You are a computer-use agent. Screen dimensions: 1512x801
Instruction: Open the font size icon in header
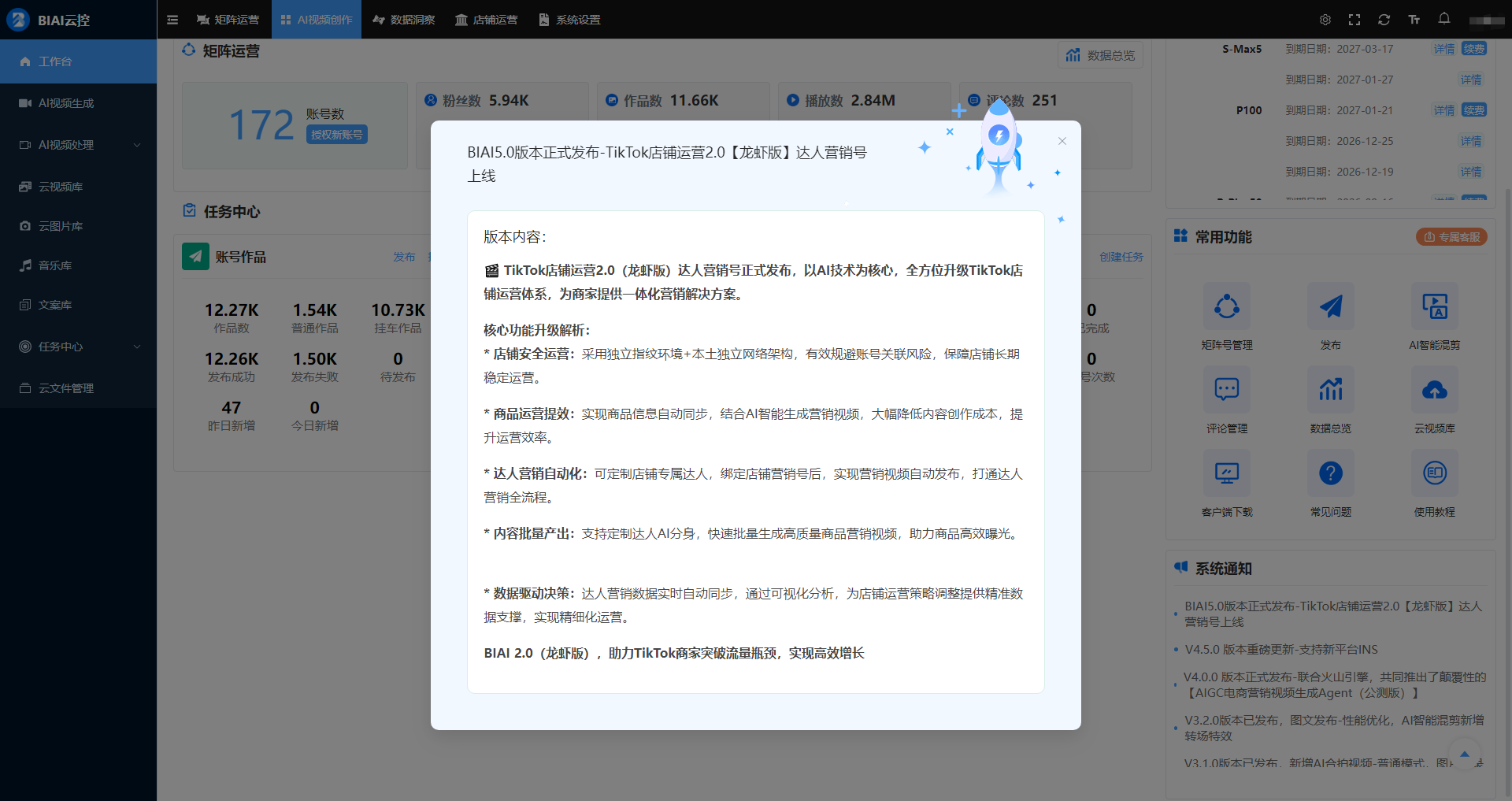[x=1414, y=20]
